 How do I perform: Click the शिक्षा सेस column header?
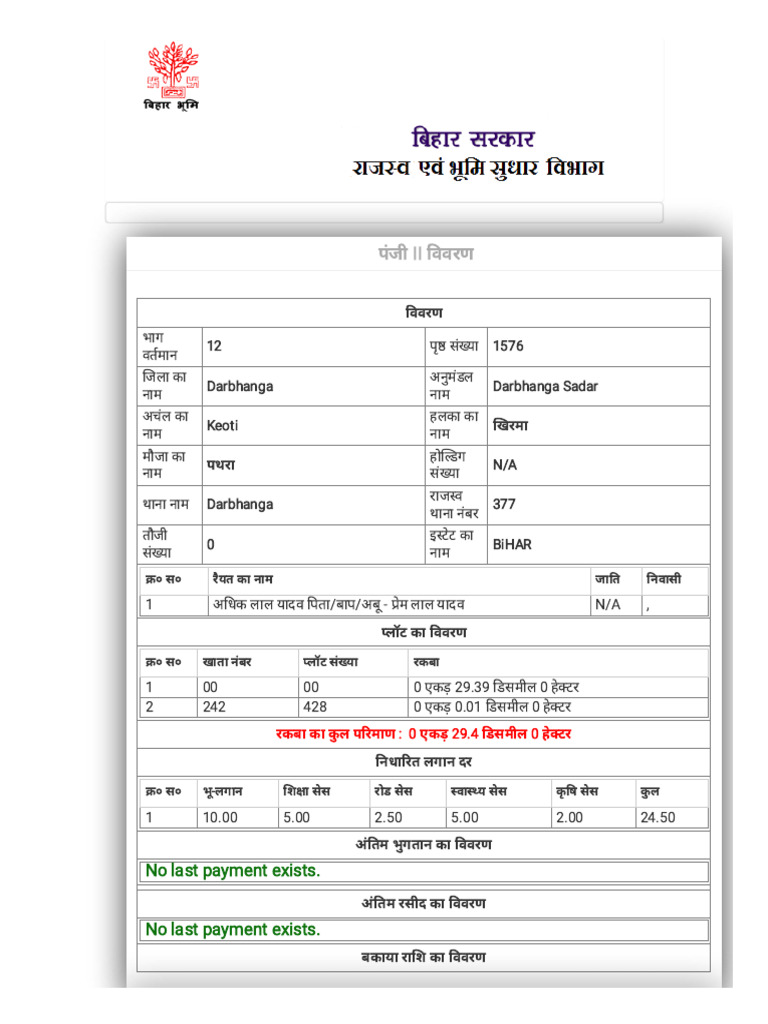coord(306,791)
